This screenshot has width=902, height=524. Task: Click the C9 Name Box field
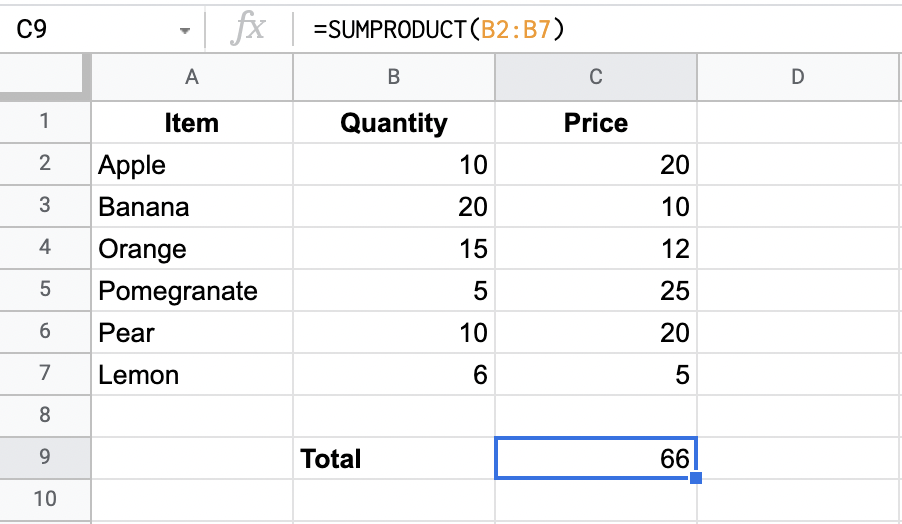pyautogui.click(x=80, y=30)
